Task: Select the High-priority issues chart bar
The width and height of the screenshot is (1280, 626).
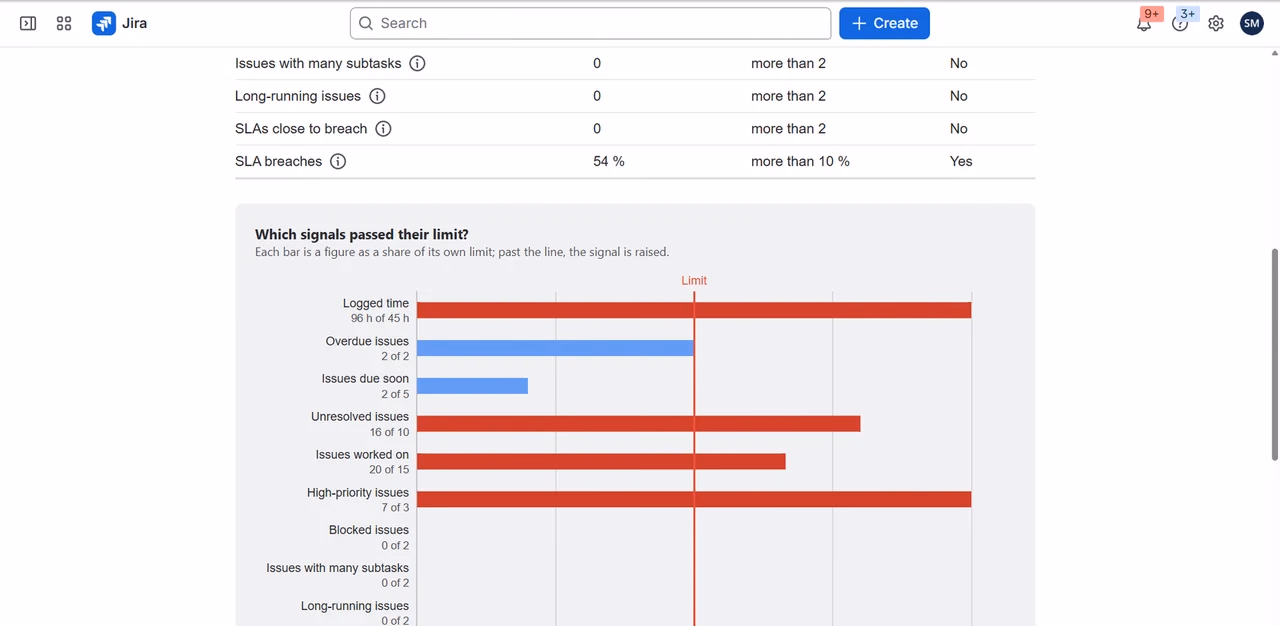Action: tap(694, 499)
